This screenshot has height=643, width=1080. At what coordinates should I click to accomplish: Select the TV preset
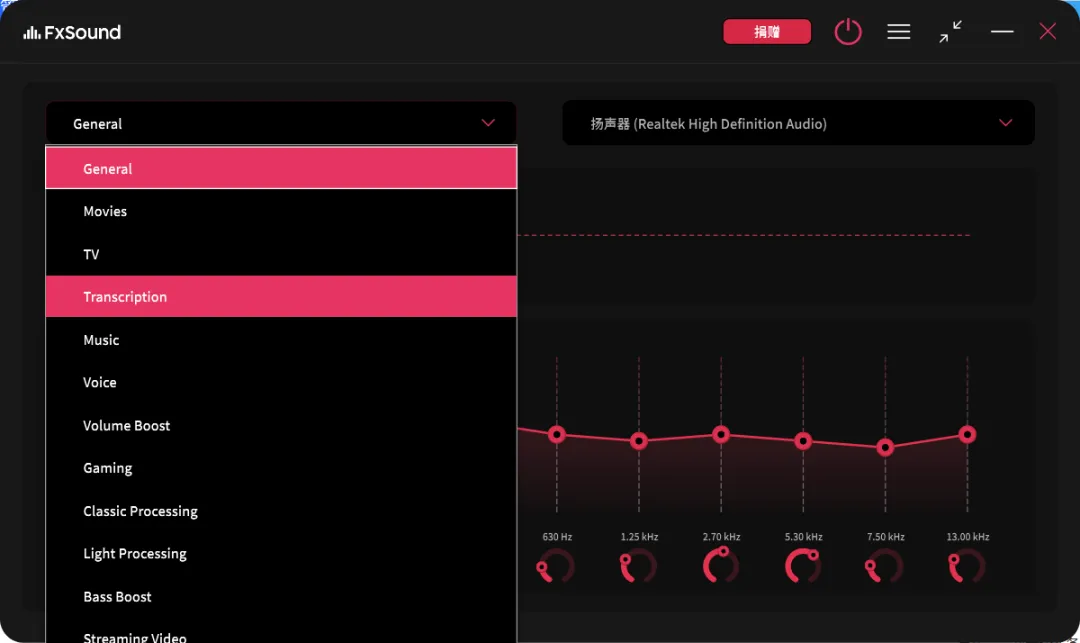[x=281, y=254]
